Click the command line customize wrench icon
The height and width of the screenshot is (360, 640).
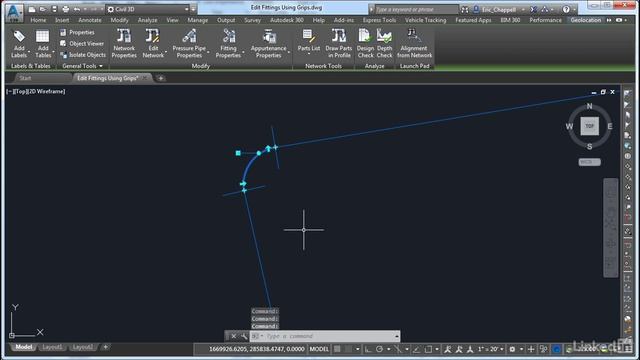[x=244, y=336]
